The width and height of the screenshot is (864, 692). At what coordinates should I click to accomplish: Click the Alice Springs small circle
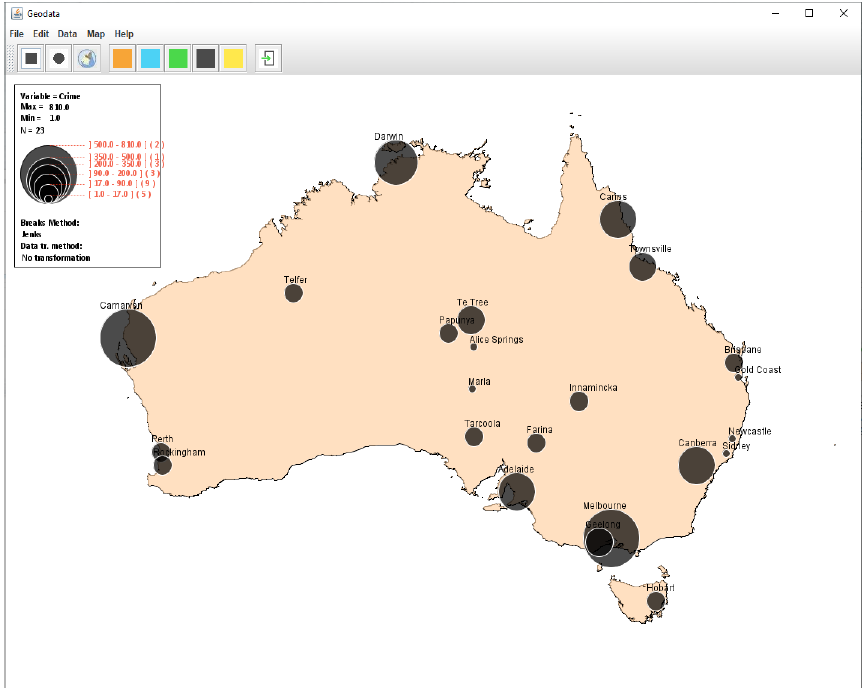pos(473,347)
